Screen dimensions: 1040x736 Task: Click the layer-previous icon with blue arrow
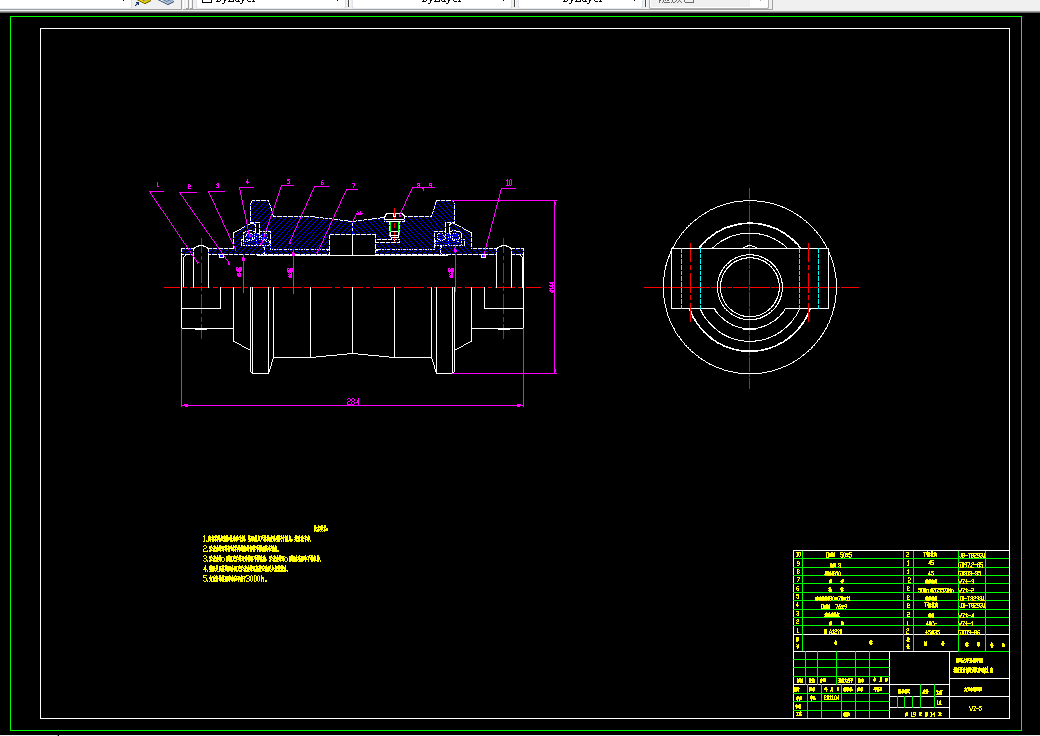point(143,1)
